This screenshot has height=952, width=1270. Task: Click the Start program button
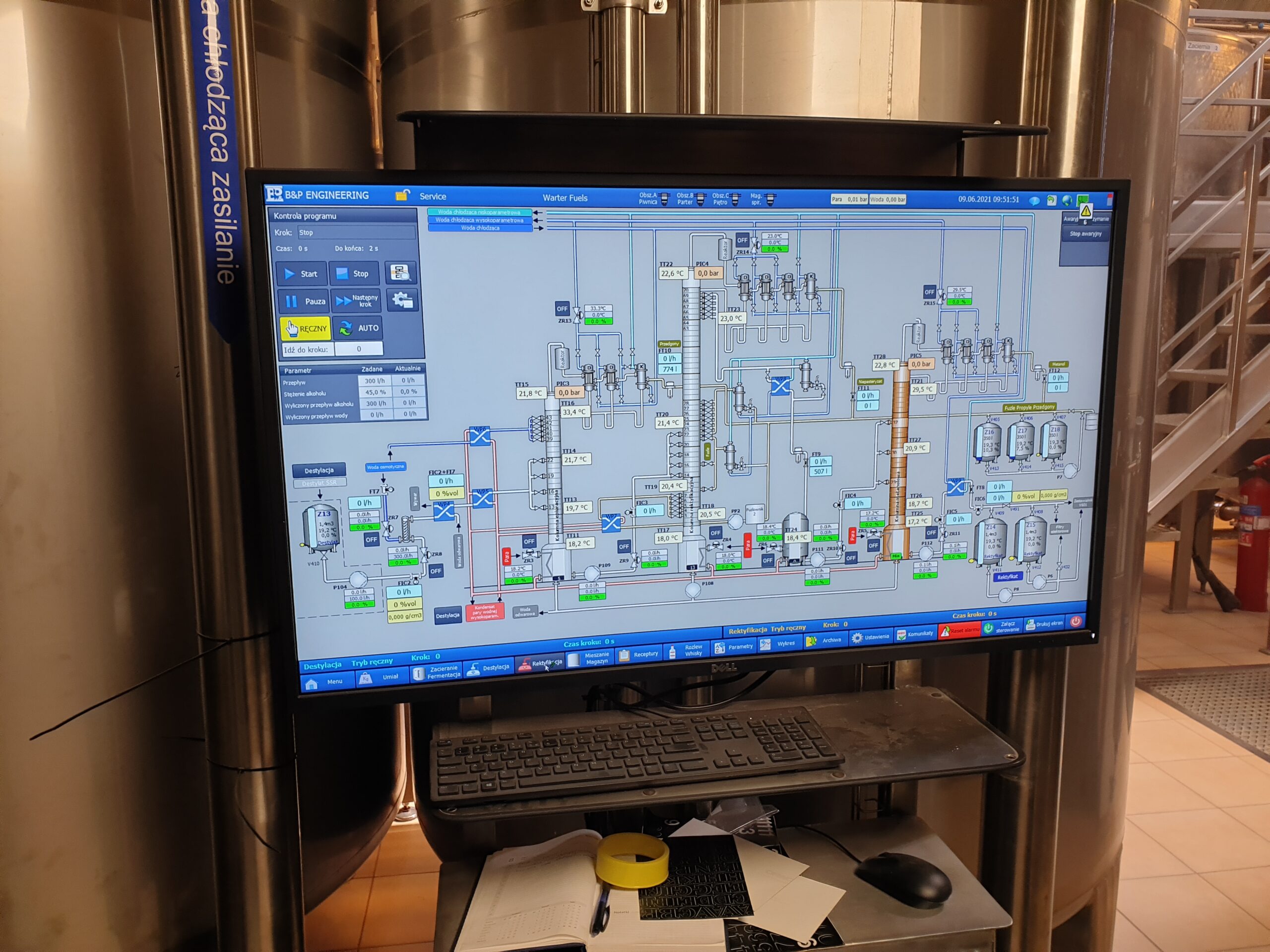(x=302, y=274)
